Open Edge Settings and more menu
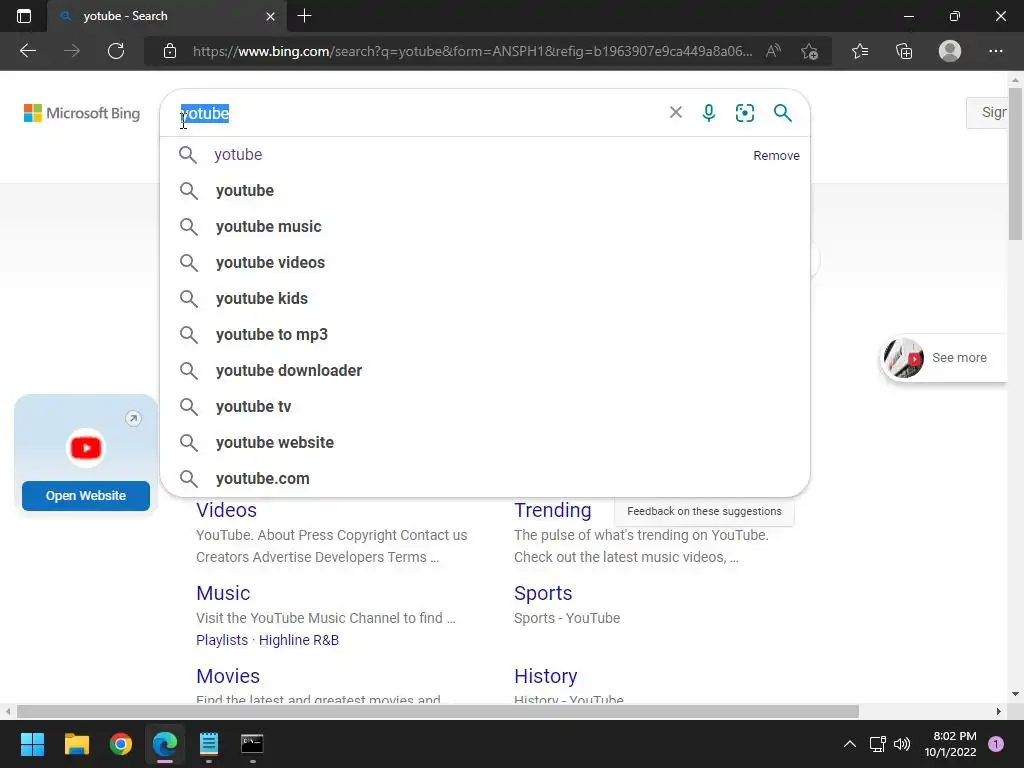The height and width of the screenshot is (768, 1024). (x=995, y=51)
